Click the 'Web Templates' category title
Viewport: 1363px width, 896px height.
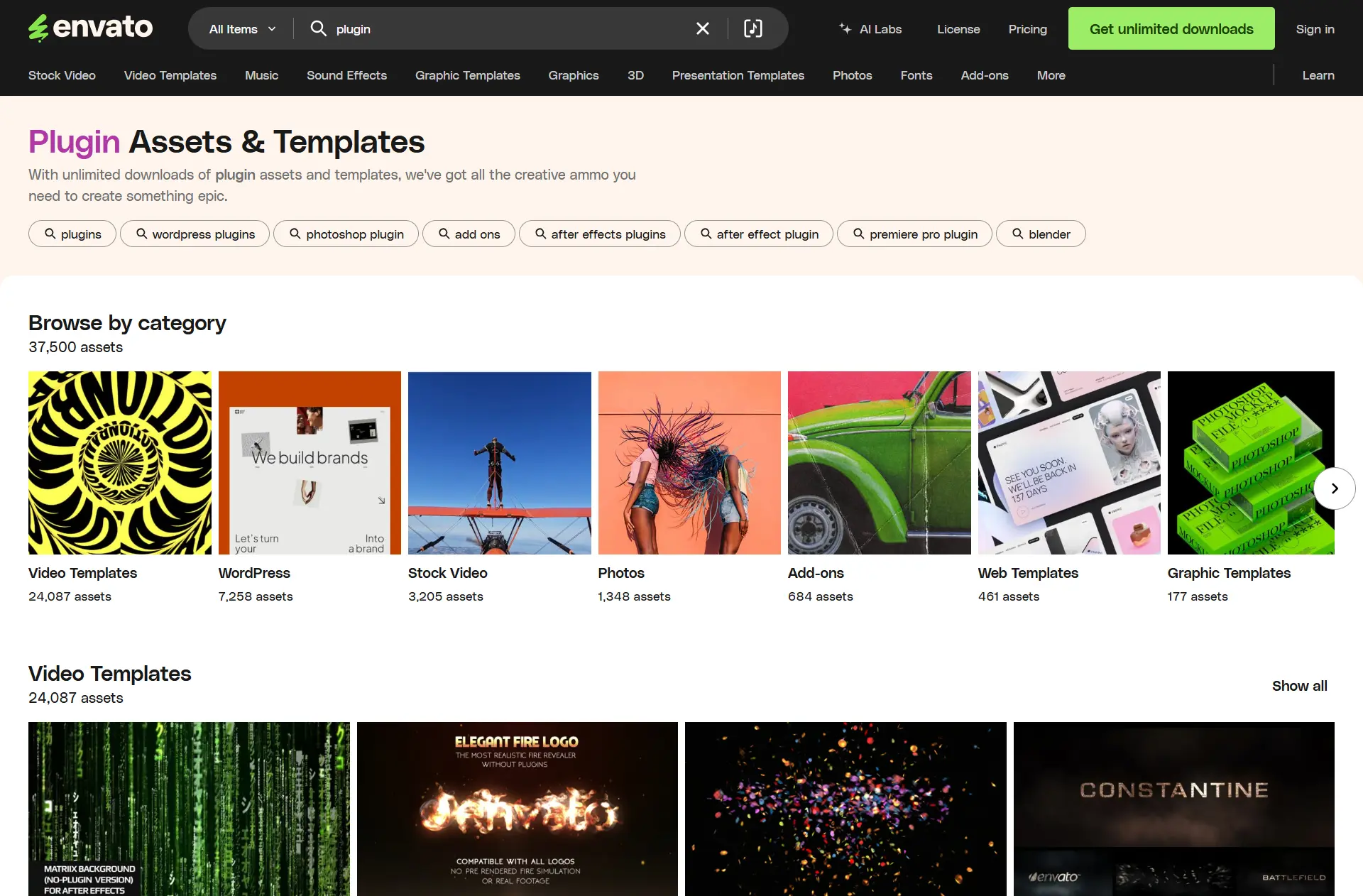1028,573
